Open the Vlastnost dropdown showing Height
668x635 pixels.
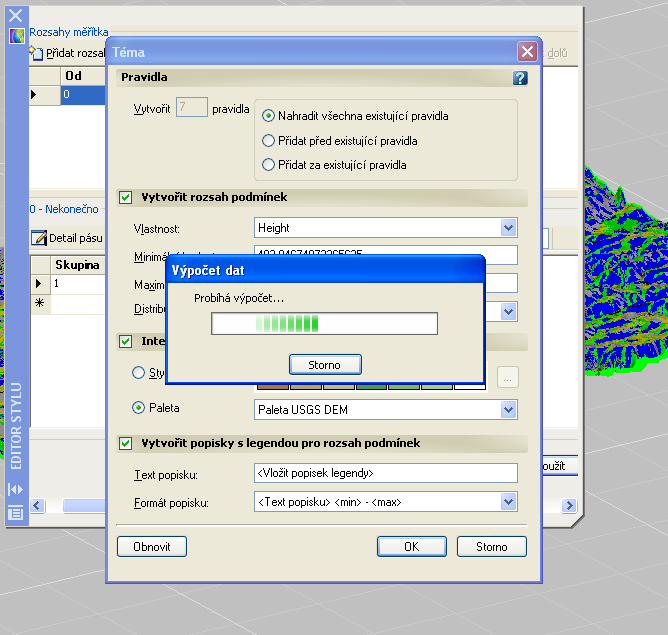coord(508,228)
